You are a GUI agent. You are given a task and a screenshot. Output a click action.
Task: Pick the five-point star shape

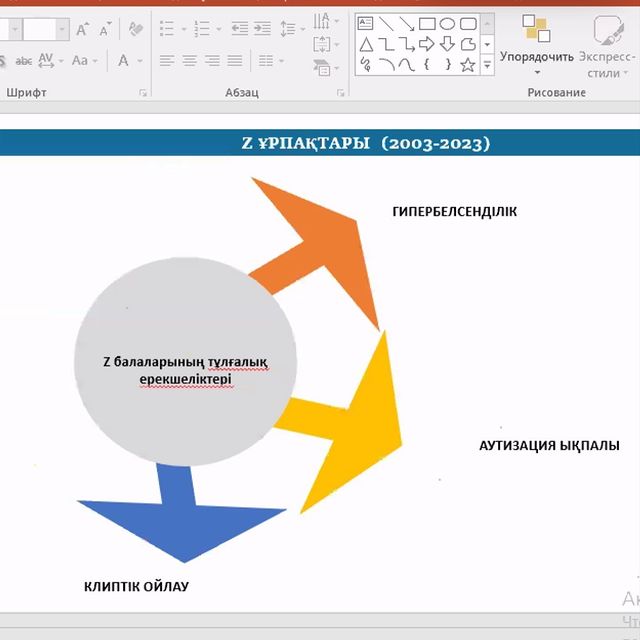[x=467, y=65]
